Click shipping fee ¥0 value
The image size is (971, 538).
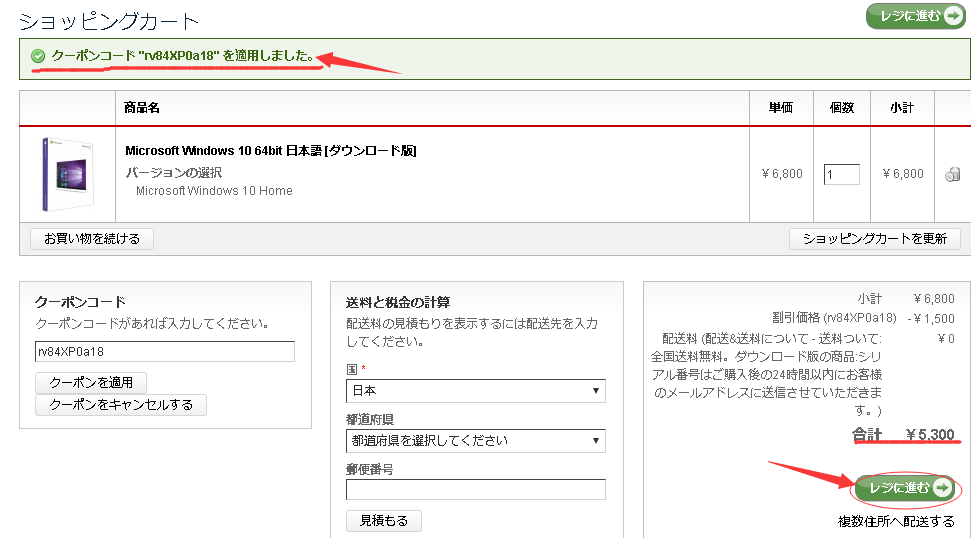tap(946, 339)
